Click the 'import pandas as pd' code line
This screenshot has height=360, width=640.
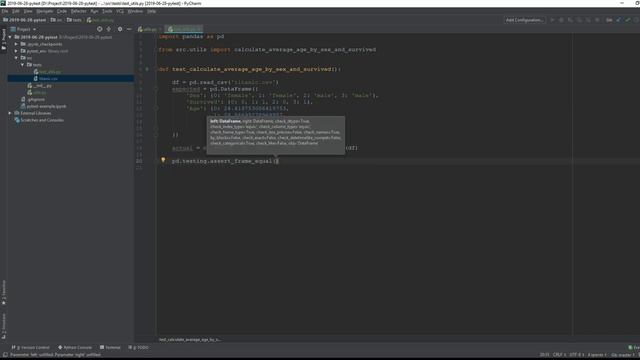tap(191, 36)
